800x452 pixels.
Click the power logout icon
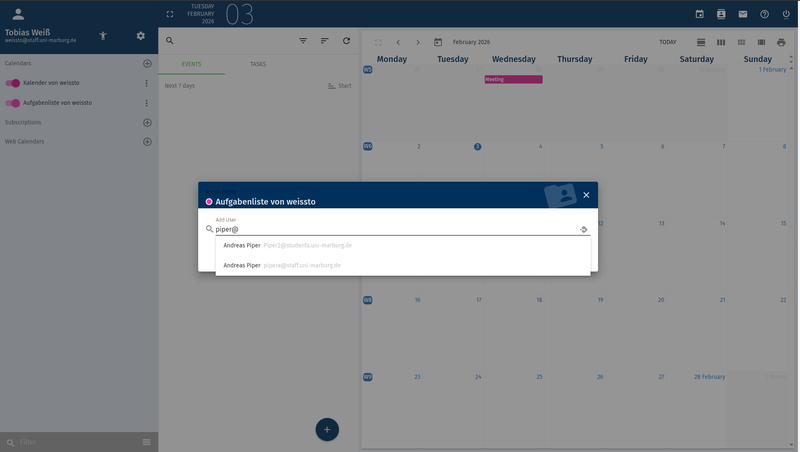(786, 14)
